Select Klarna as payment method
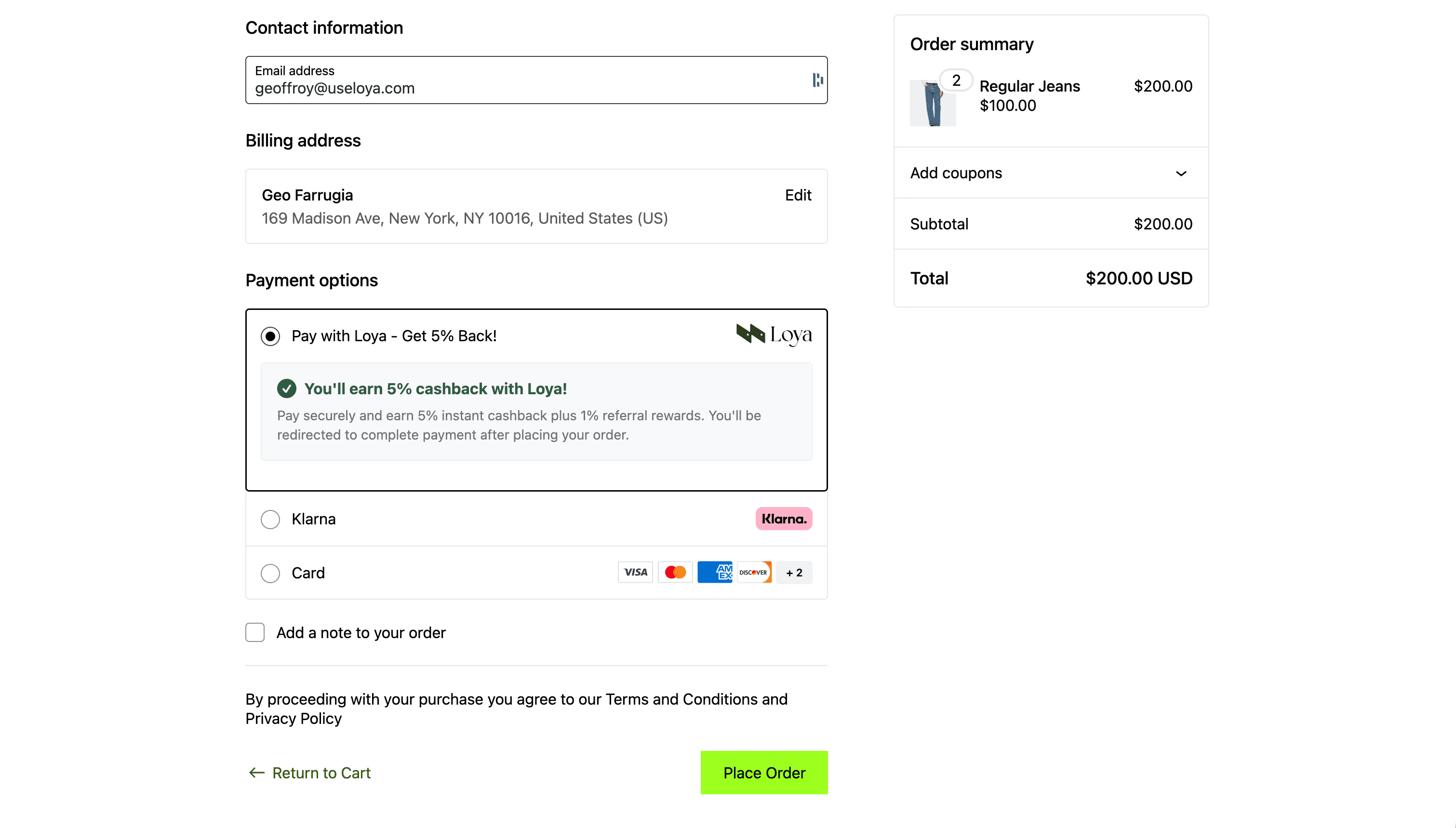Screen dimensions: 1456x828 (x=270, y=519)
